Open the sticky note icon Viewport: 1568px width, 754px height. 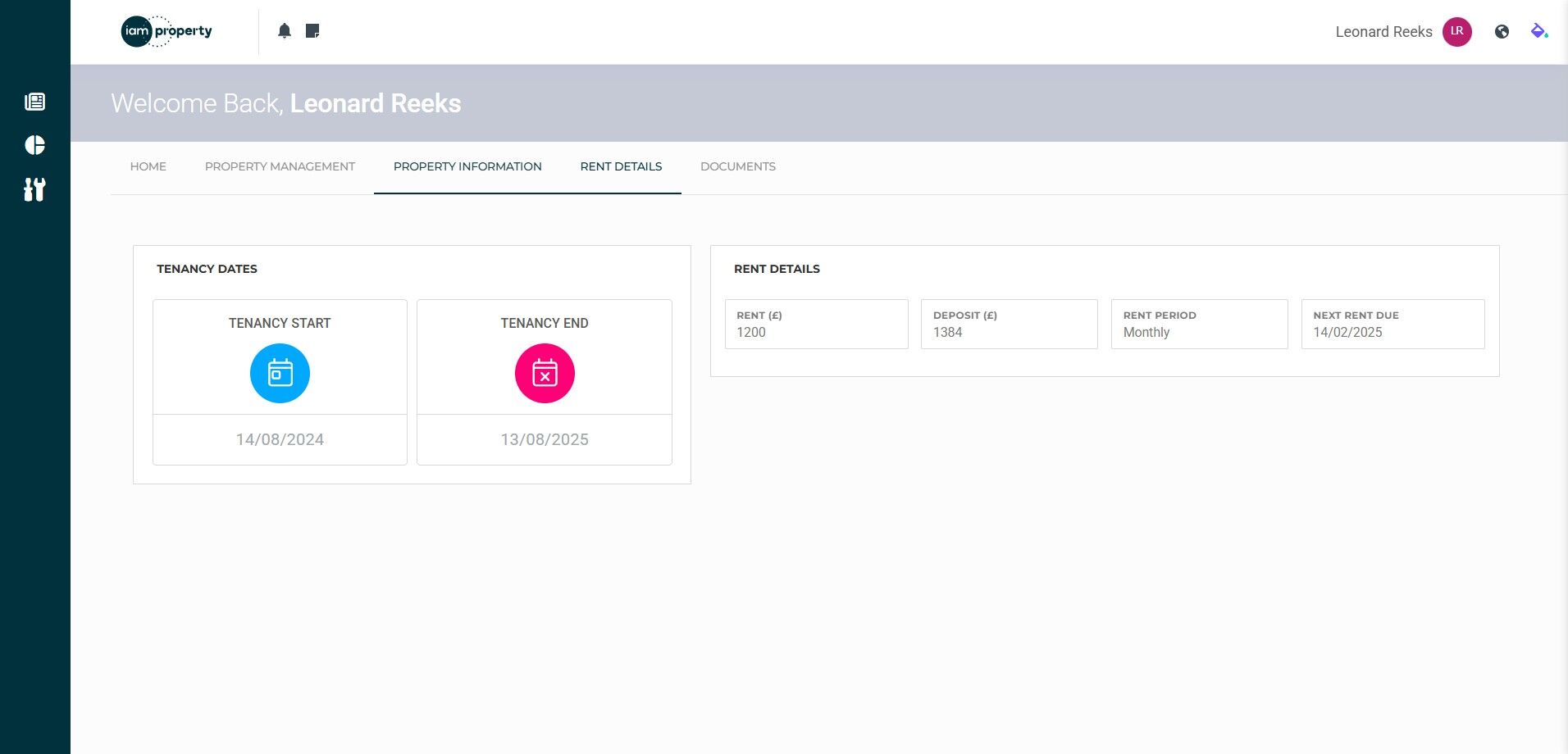tap(312, 31)
